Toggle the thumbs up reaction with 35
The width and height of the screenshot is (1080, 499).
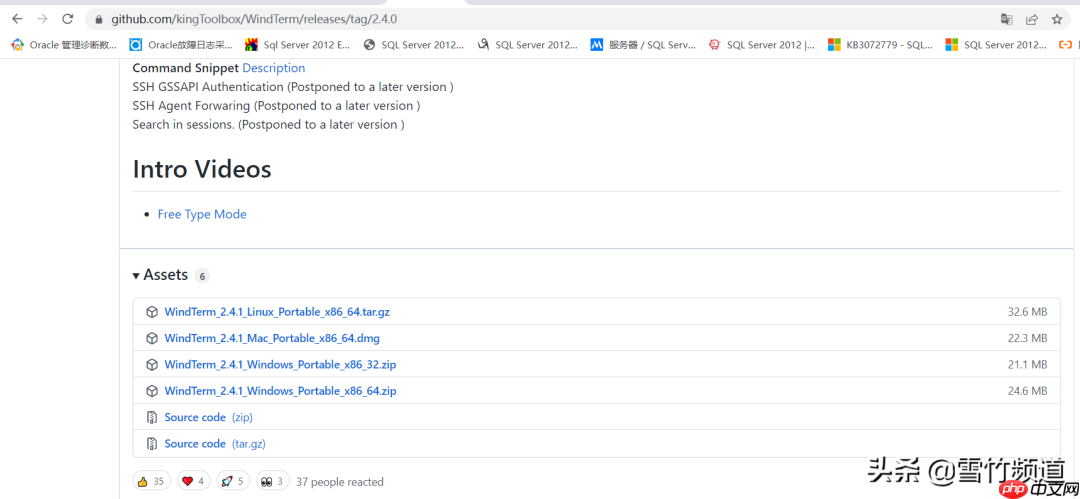[152, 481]
